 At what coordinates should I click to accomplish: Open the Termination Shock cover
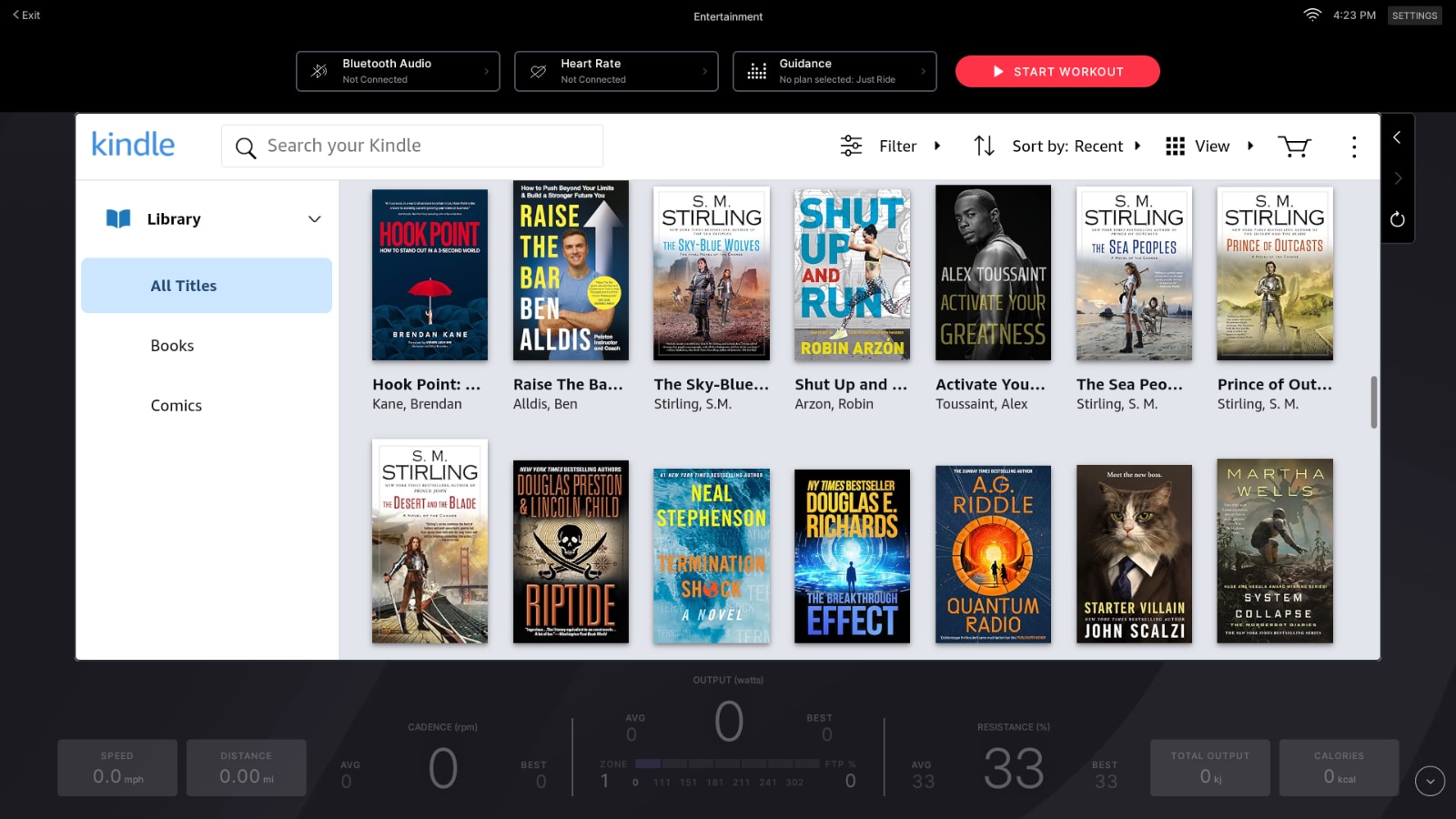pyautogui.click(x=712, y=556)
